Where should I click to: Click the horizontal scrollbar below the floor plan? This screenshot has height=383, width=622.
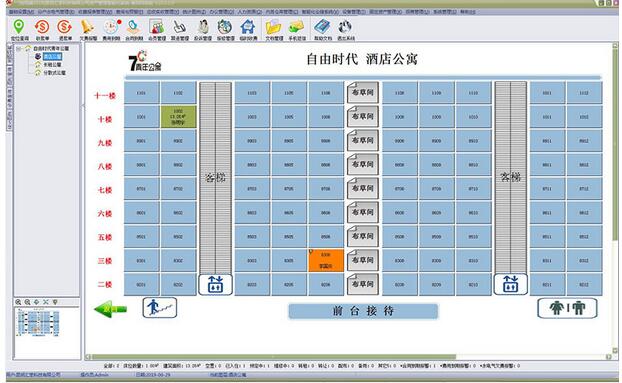tap(349, 357)
